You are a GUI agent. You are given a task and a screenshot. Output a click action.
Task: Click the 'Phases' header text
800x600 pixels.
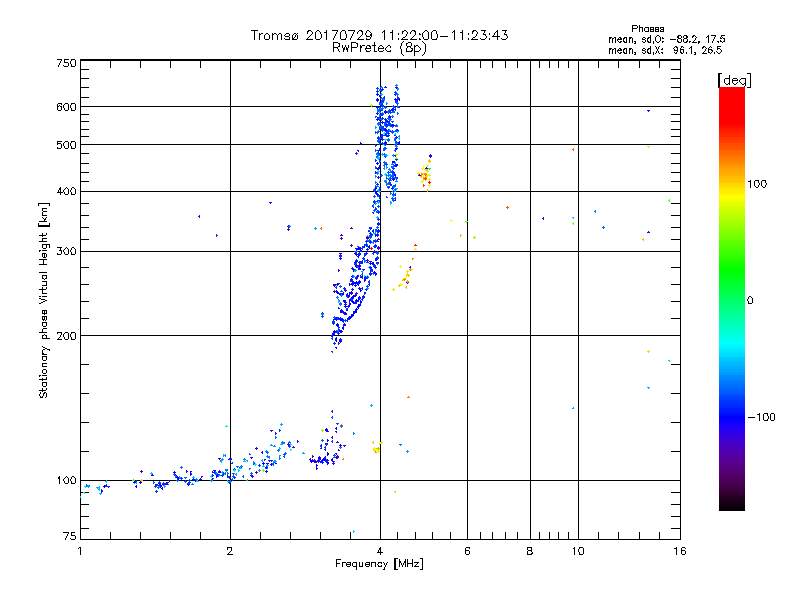click(x=647, y=29)
